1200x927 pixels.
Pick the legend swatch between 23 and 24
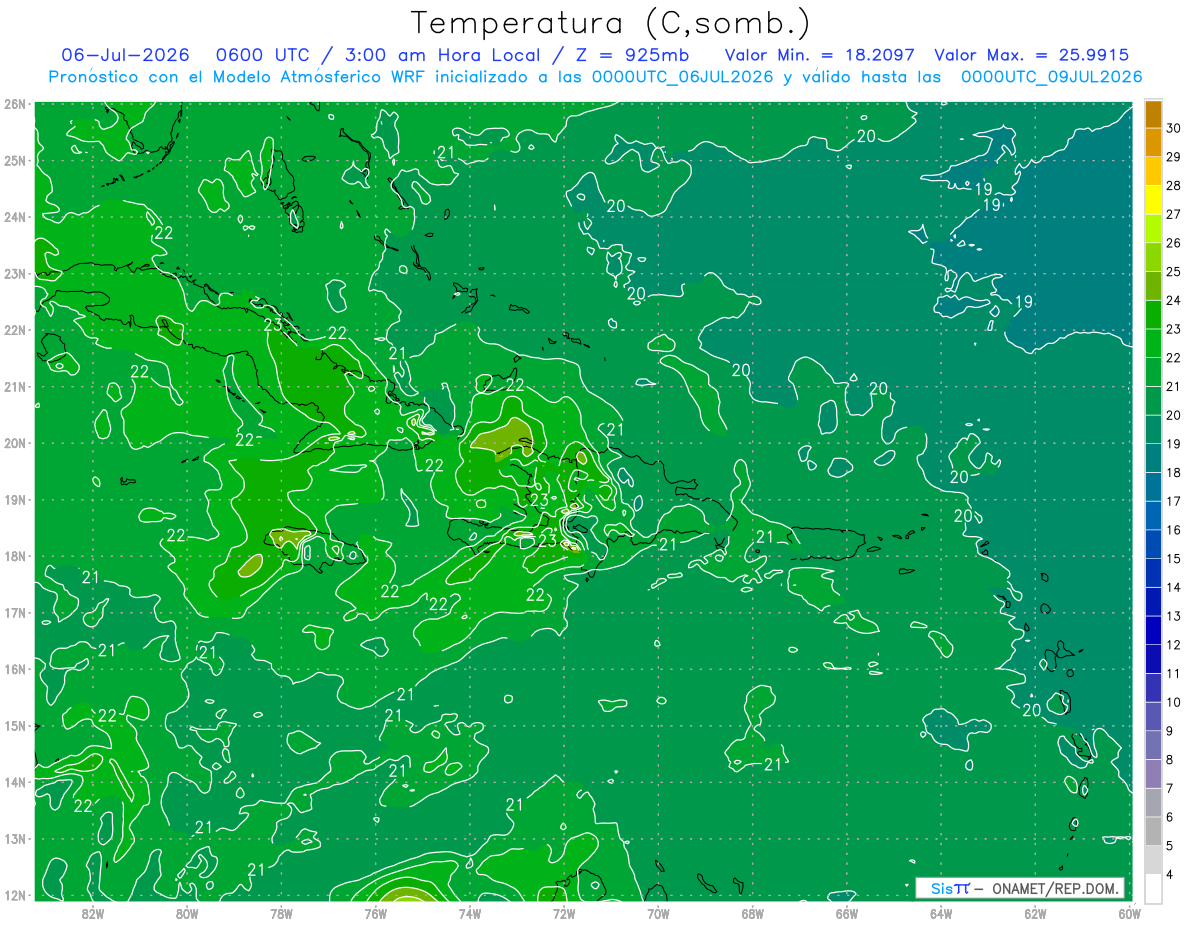[x=1153, y=315]
